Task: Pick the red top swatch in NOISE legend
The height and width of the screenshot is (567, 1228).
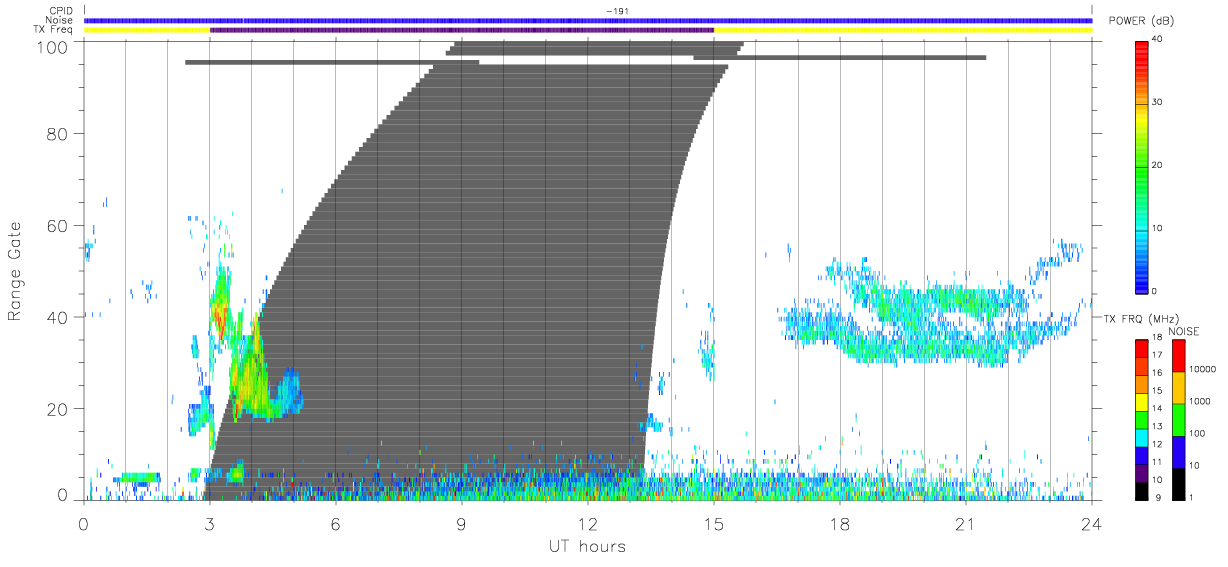Action: pyautogui.click(x=1178, y=356)
